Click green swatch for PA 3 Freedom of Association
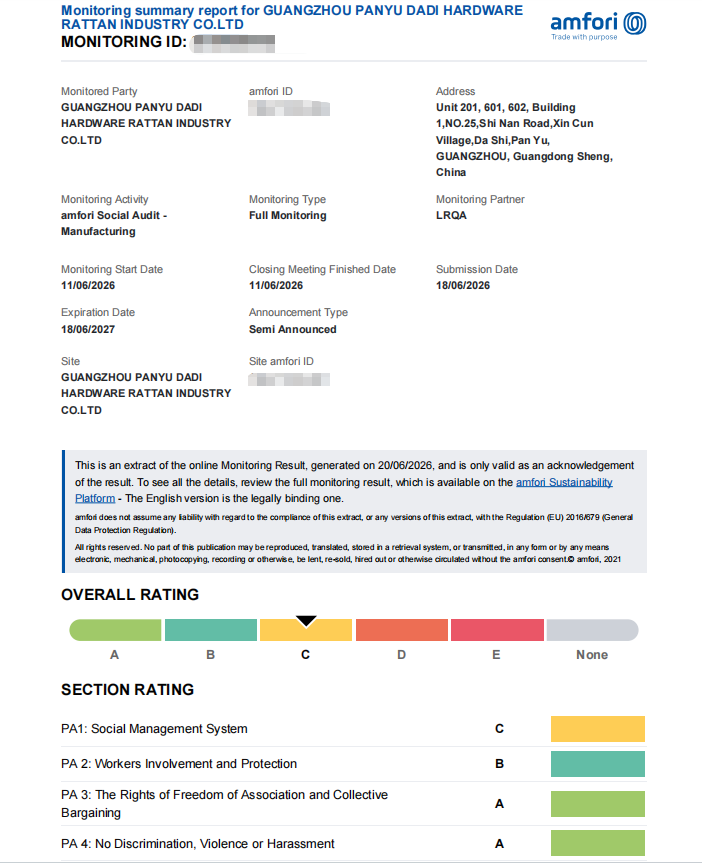 [597, 804]
